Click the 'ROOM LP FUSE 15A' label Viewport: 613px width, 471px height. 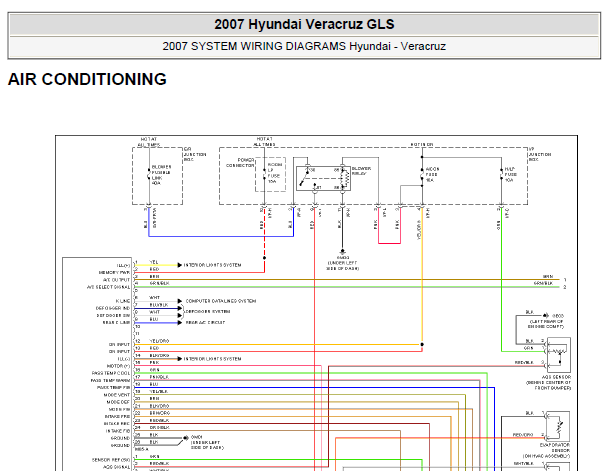[274, 173]
